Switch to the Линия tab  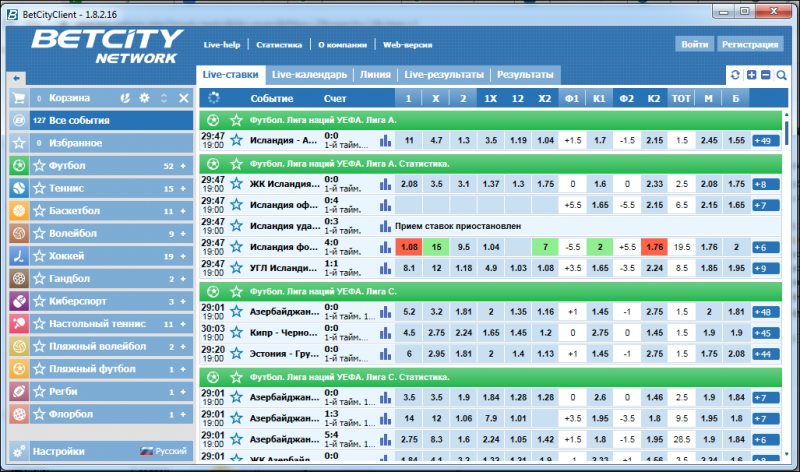375,74
